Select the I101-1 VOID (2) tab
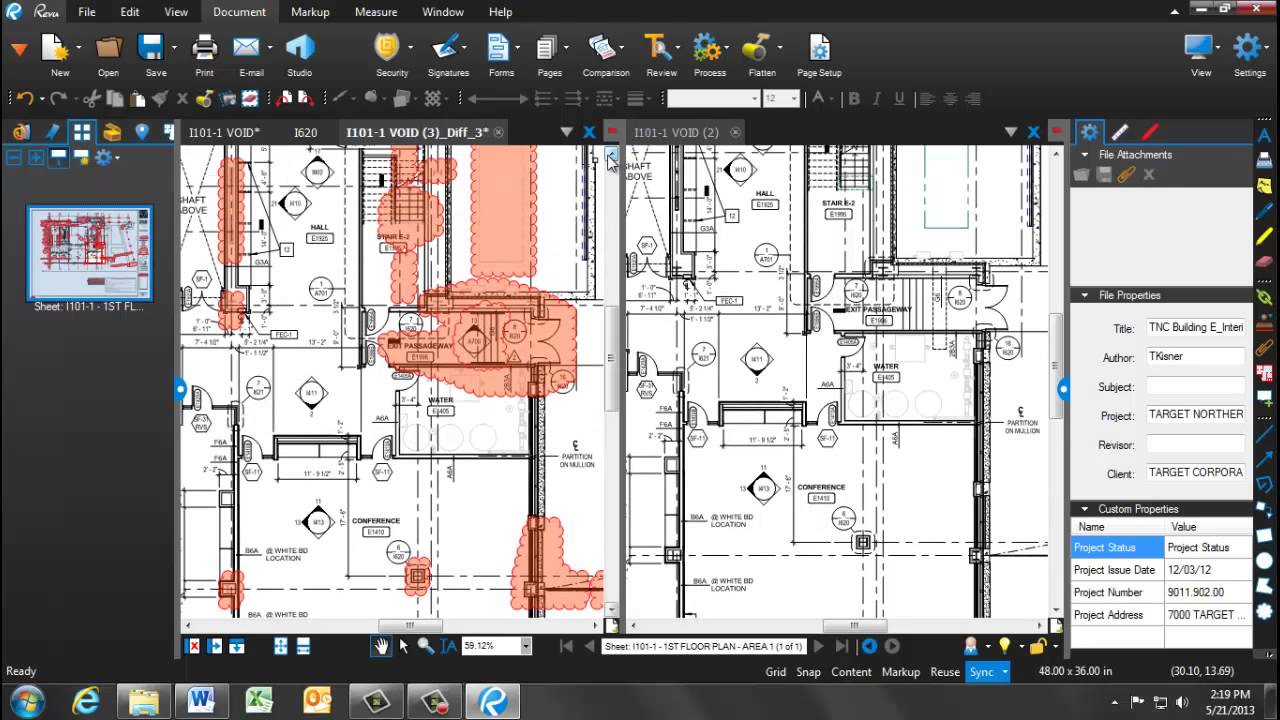The height and width of the screenshot is (720, 1280). (x=677, y=132)
